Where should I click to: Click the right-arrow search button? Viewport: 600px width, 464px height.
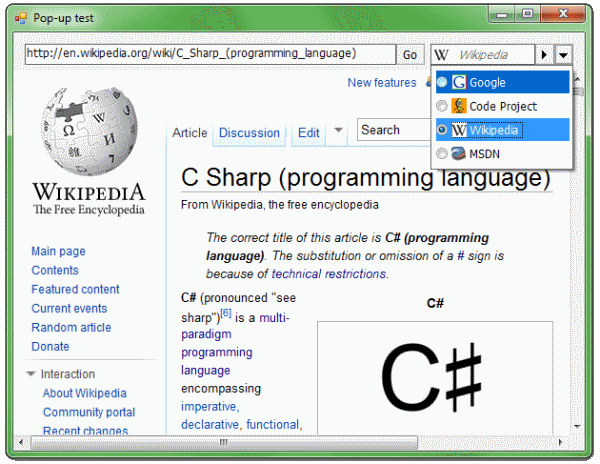coord(544,55)
